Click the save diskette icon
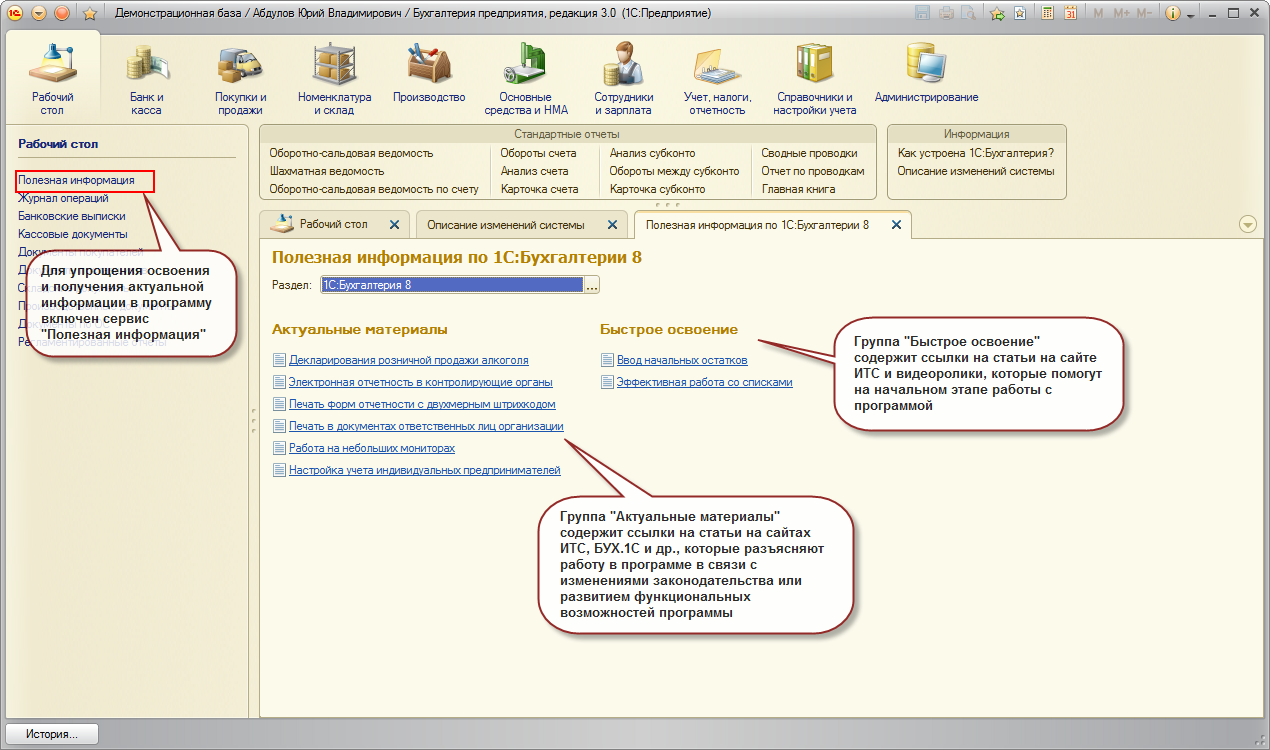The image size is (1270, 750). pos(921,14)
